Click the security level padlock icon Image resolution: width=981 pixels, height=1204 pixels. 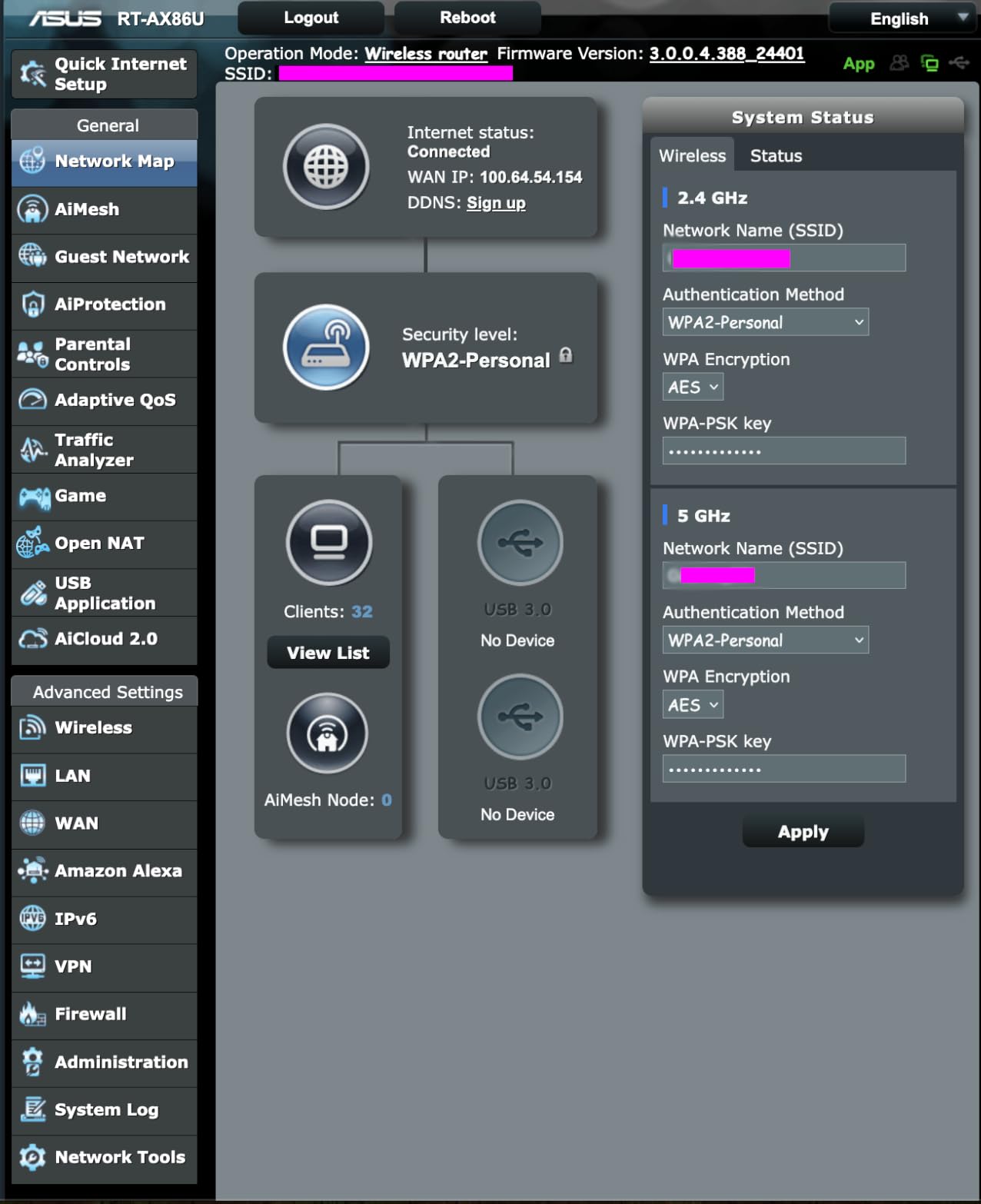566,355
